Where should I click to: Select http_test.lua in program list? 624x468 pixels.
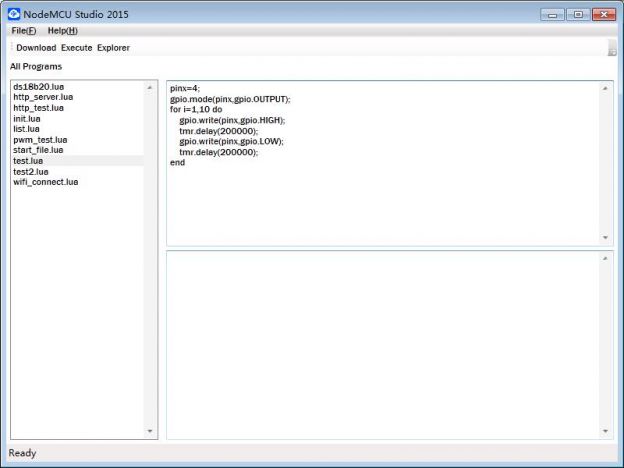(x=38, y=108)
